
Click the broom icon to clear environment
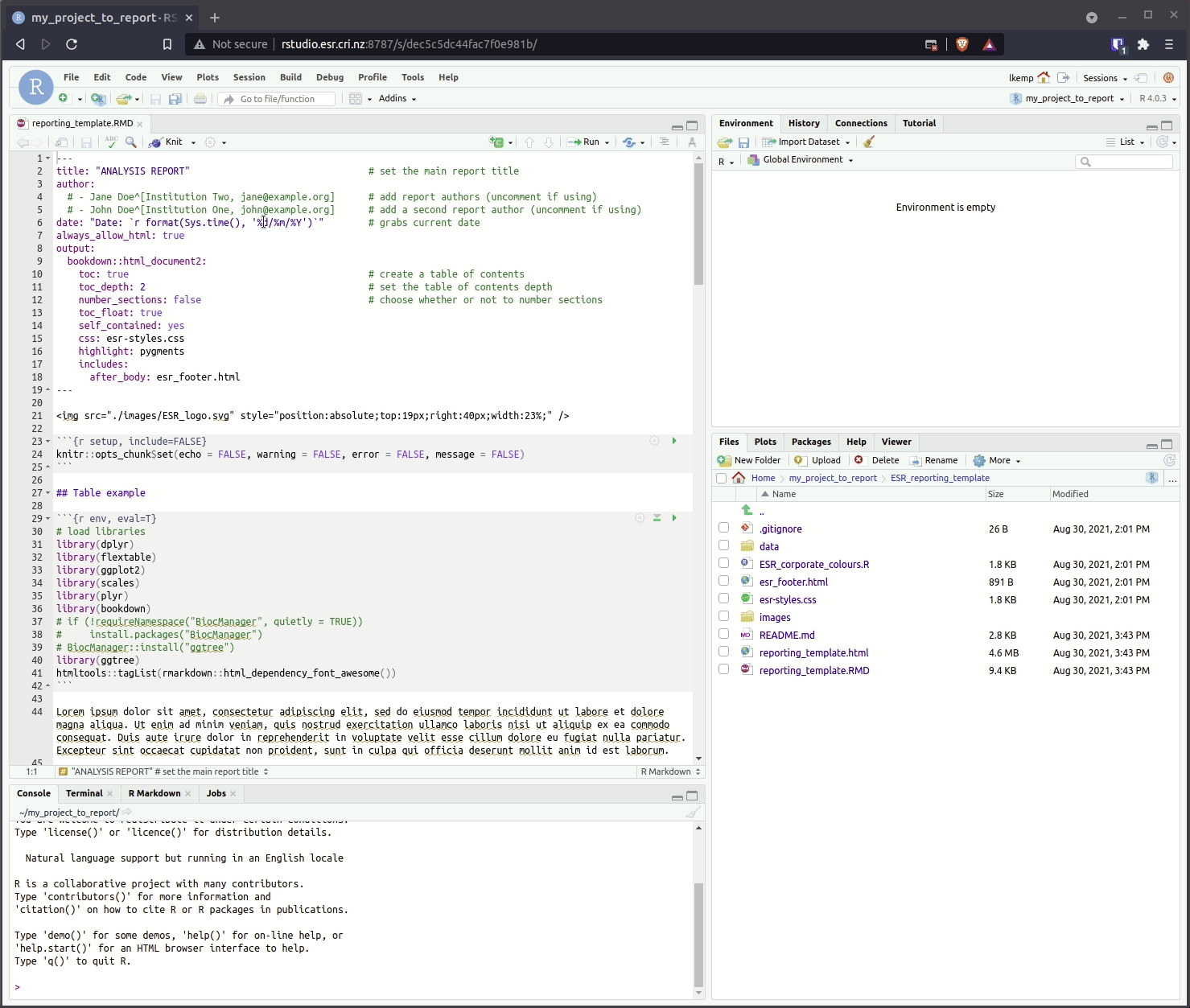pyautogui.click(x=869, y=142)
